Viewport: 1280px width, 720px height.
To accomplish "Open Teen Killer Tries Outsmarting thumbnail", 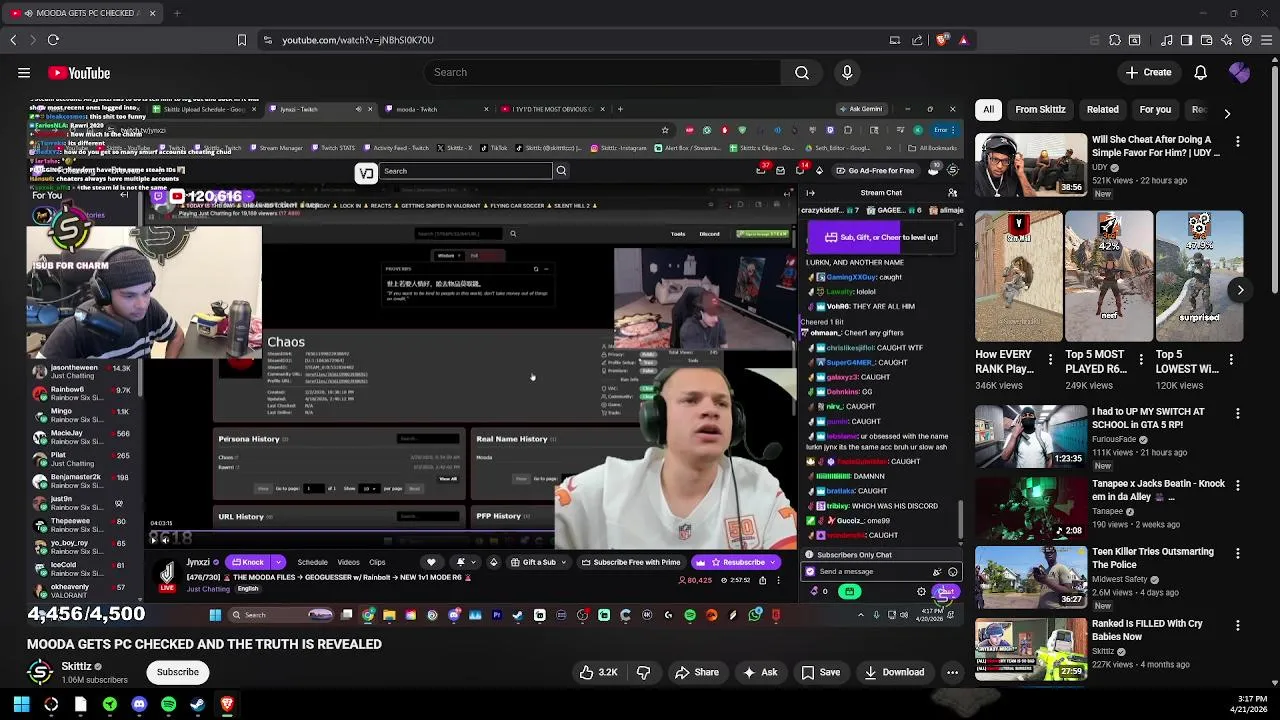I will [1031, 576].
